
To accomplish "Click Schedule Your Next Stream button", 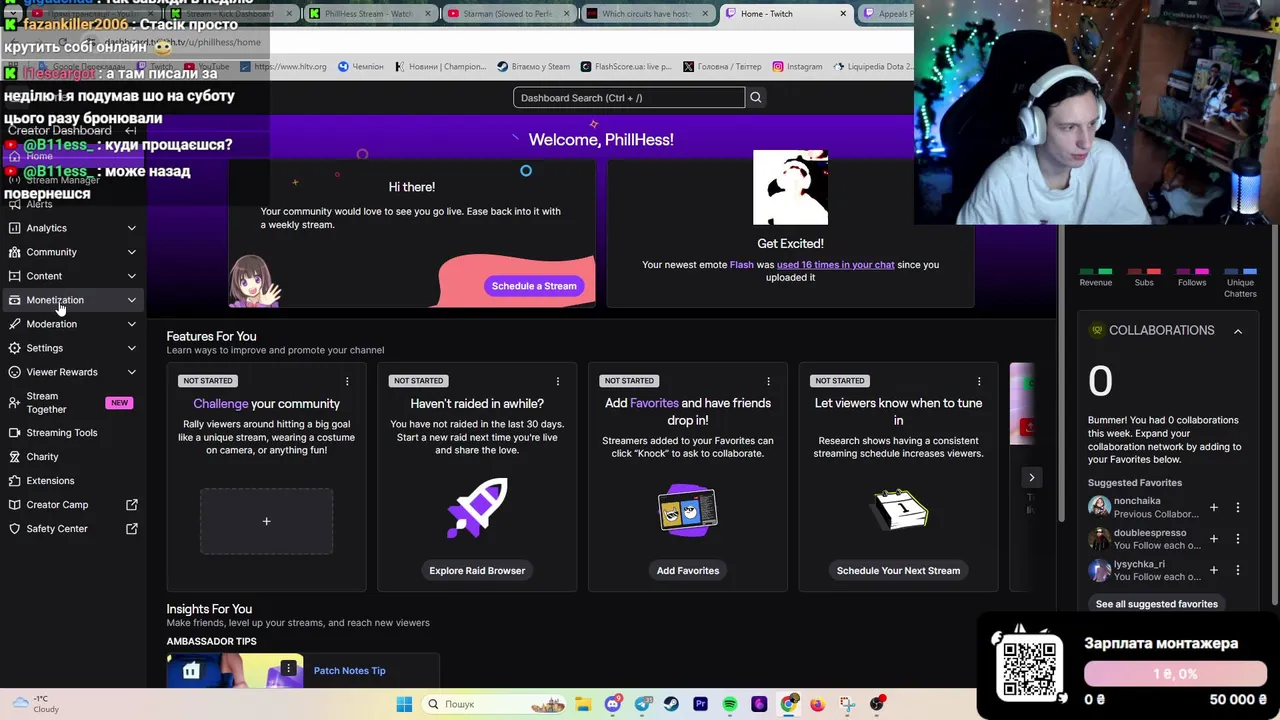I will tap(898, 571).
